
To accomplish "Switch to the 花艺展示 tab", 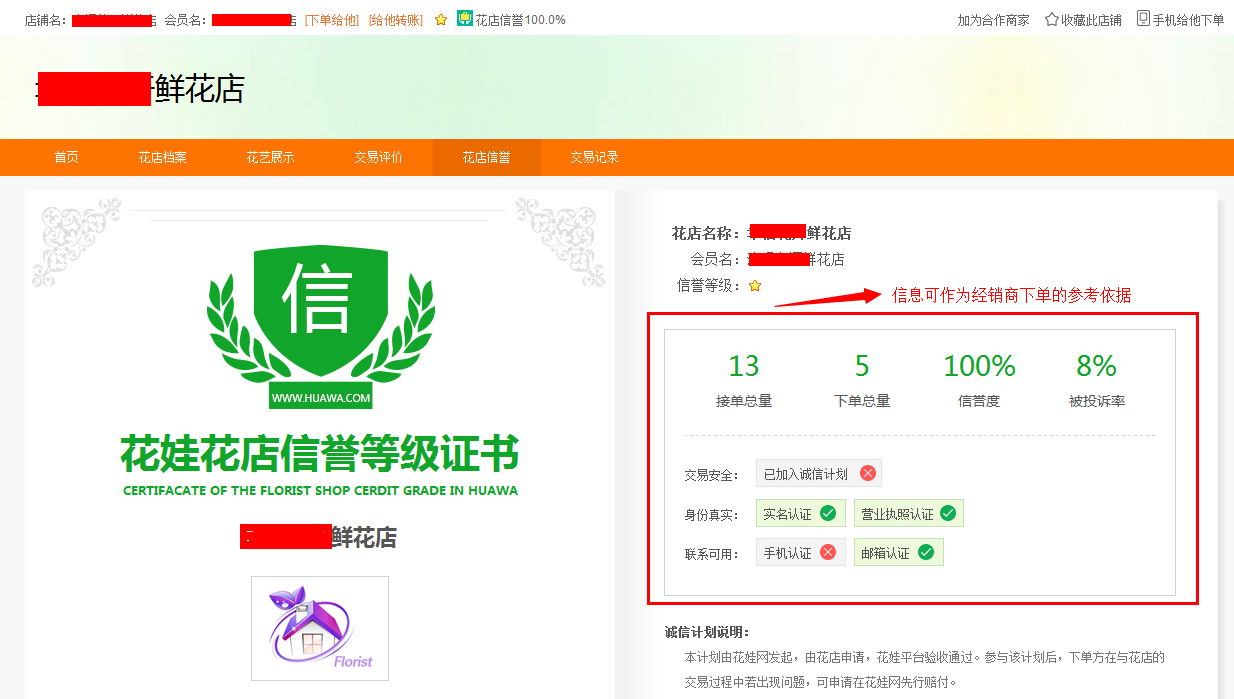I will 270,157.
